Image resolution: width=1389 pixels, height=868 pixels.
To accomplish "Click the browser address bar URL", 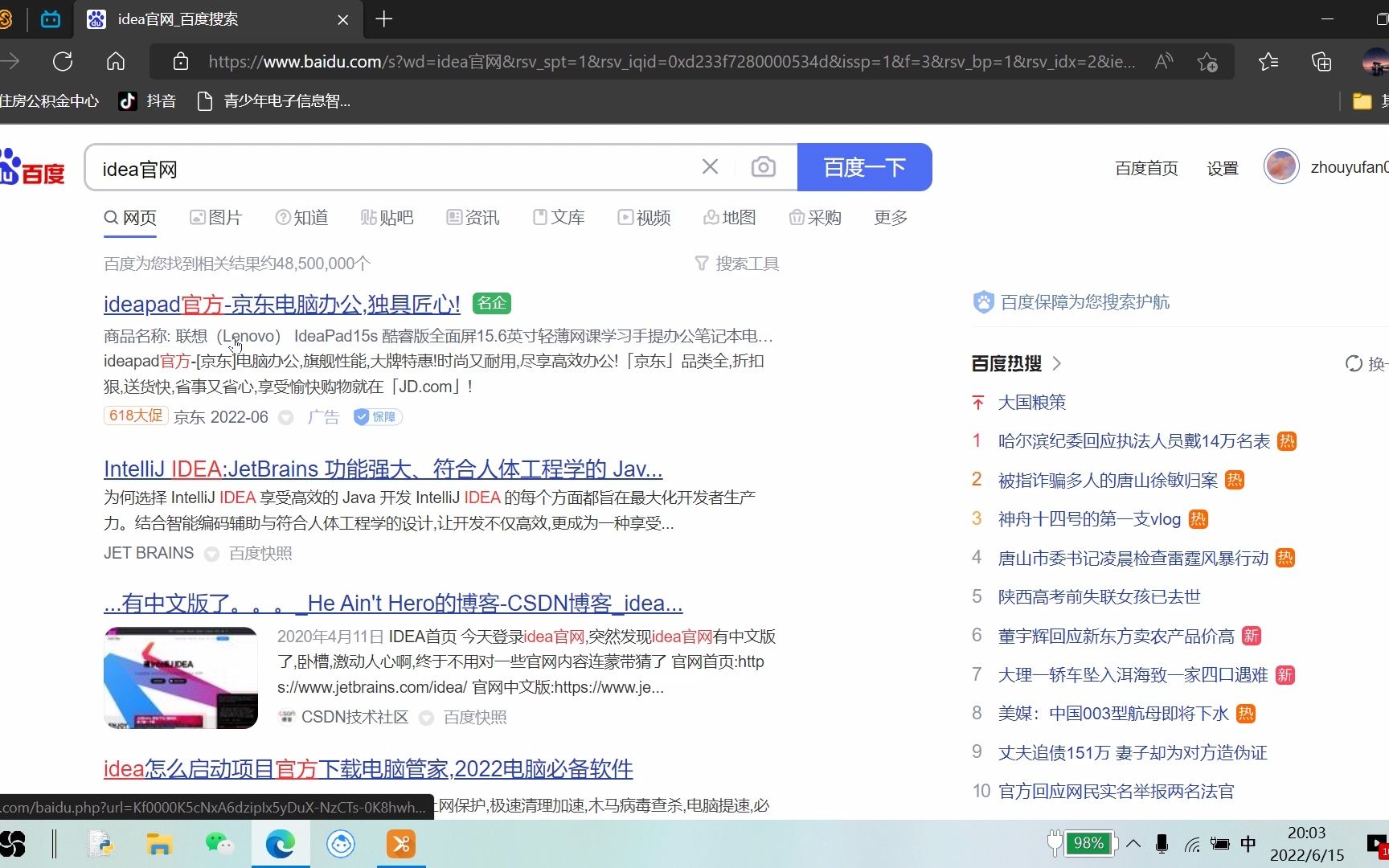I will click(x=671, y=62).
